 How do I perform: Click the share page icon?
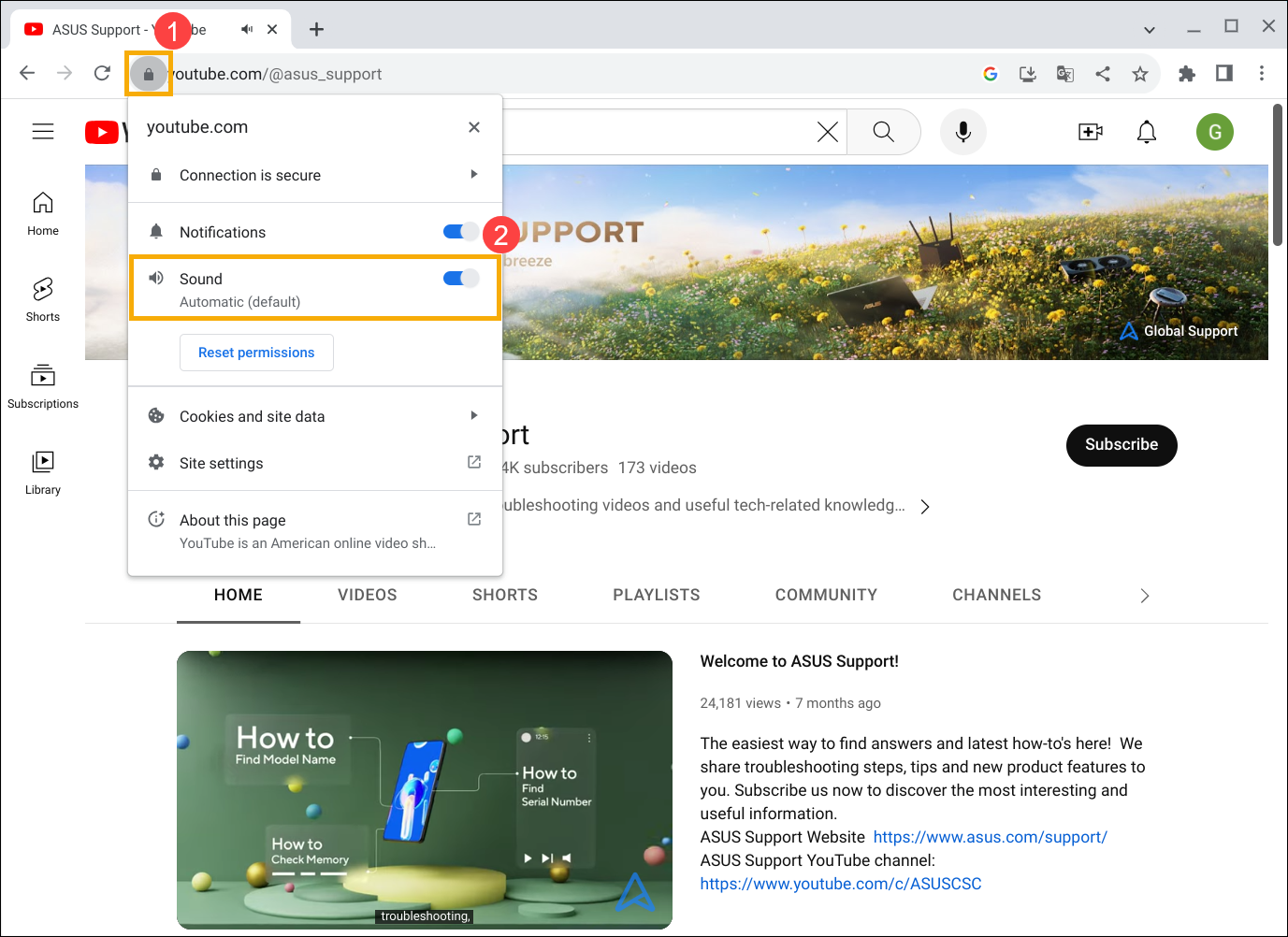point(1103,74)
